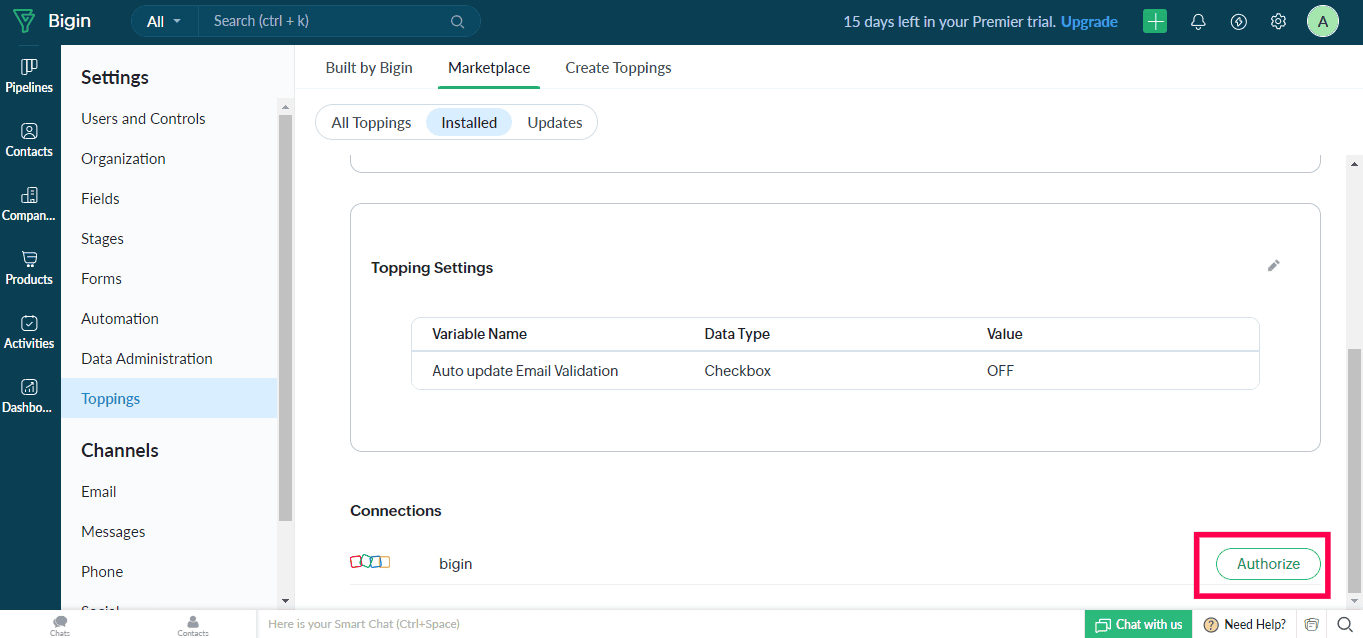Open Chats in the bottom bar
The height and width of the screenshot is (638, 1363).
point(60,625)
